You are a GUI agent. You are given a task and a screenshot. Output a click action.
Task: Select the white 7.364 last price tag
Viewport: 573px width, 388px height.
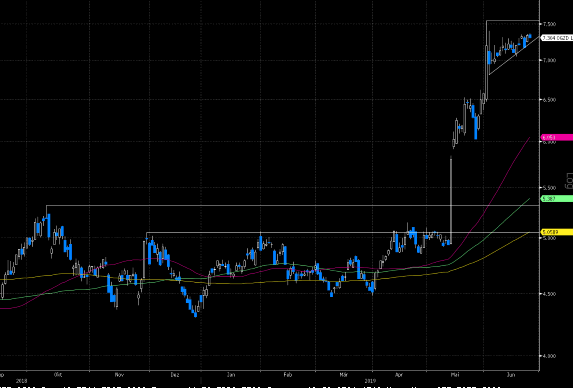[x=557, y=38]
